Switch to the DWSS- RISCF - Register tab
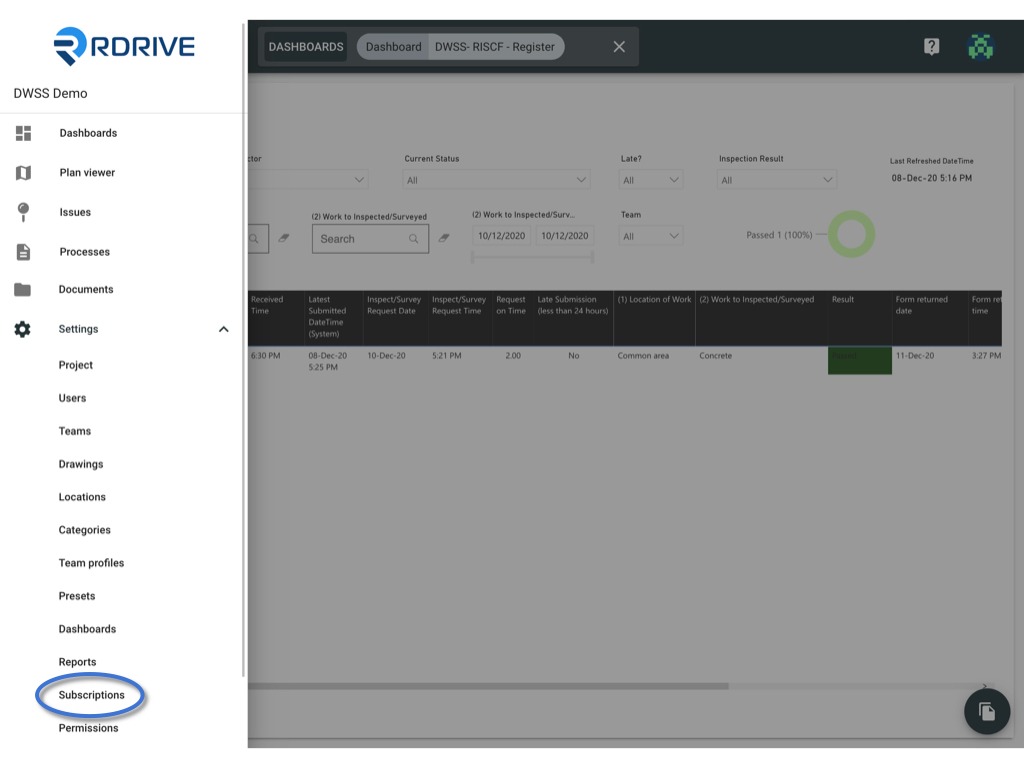Viewport: 1024px width, 768px height. [495, 47]
